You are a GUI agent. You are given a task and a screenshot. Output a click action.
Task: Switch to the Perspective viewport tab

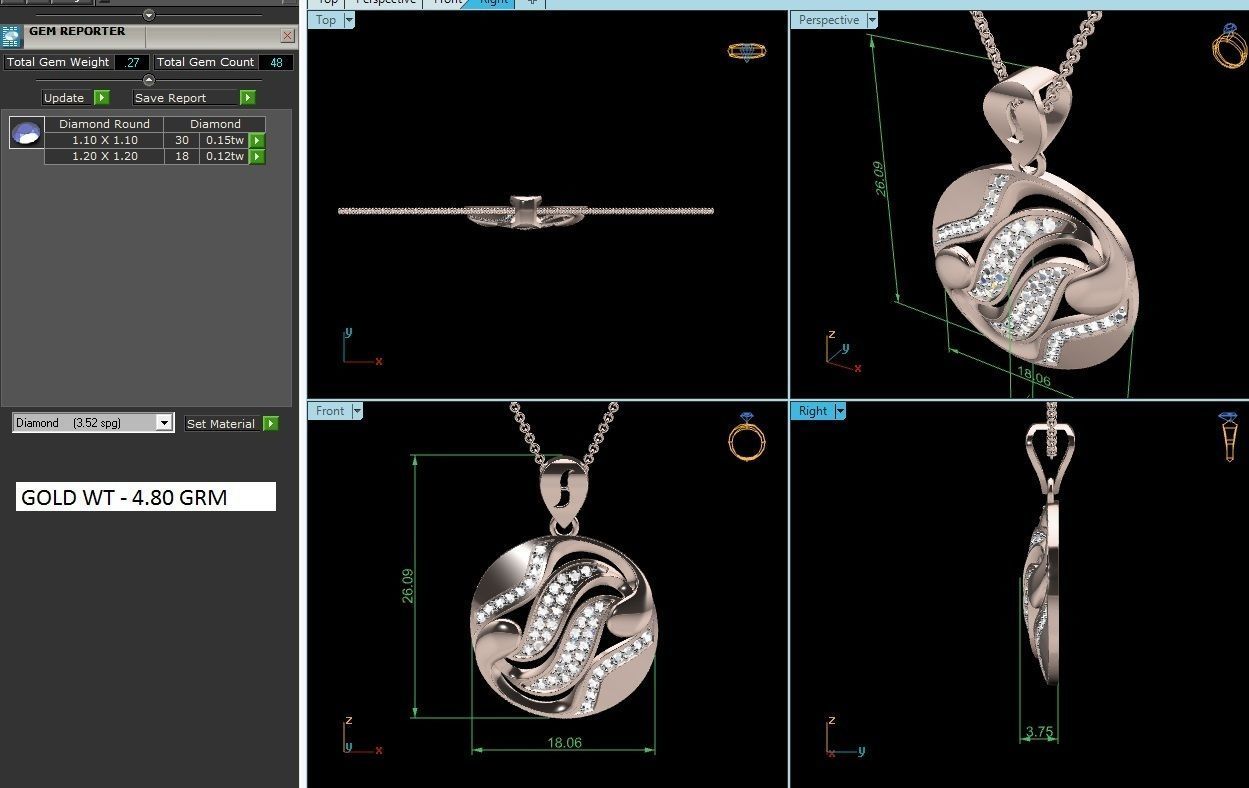[x=385, y=3]
